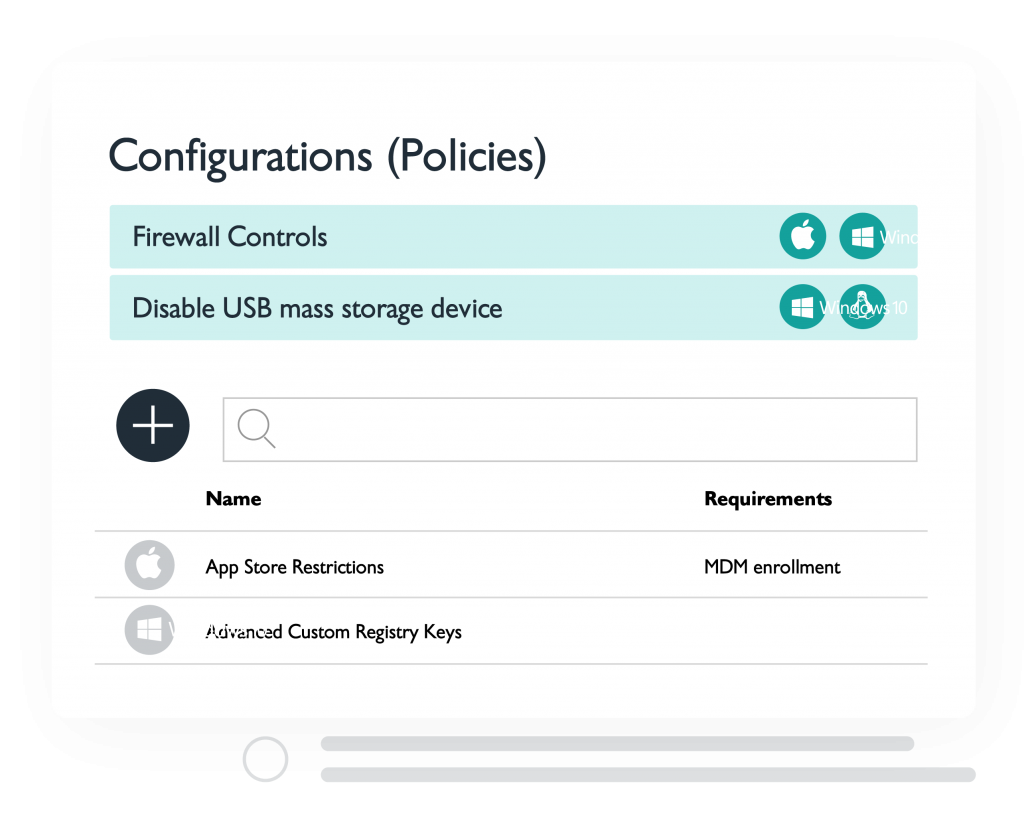Click gray Windows icon beside Registry Keys
The image size is (1024, 831).
point(150,630)
